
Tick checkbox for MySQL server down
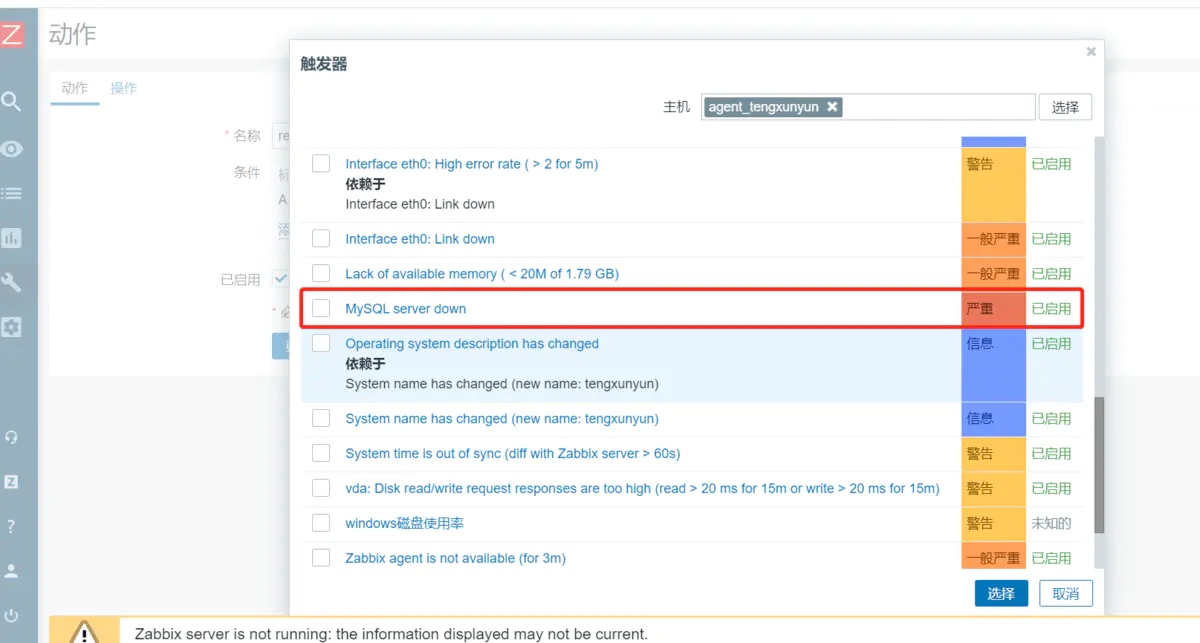tap(321, 308)
